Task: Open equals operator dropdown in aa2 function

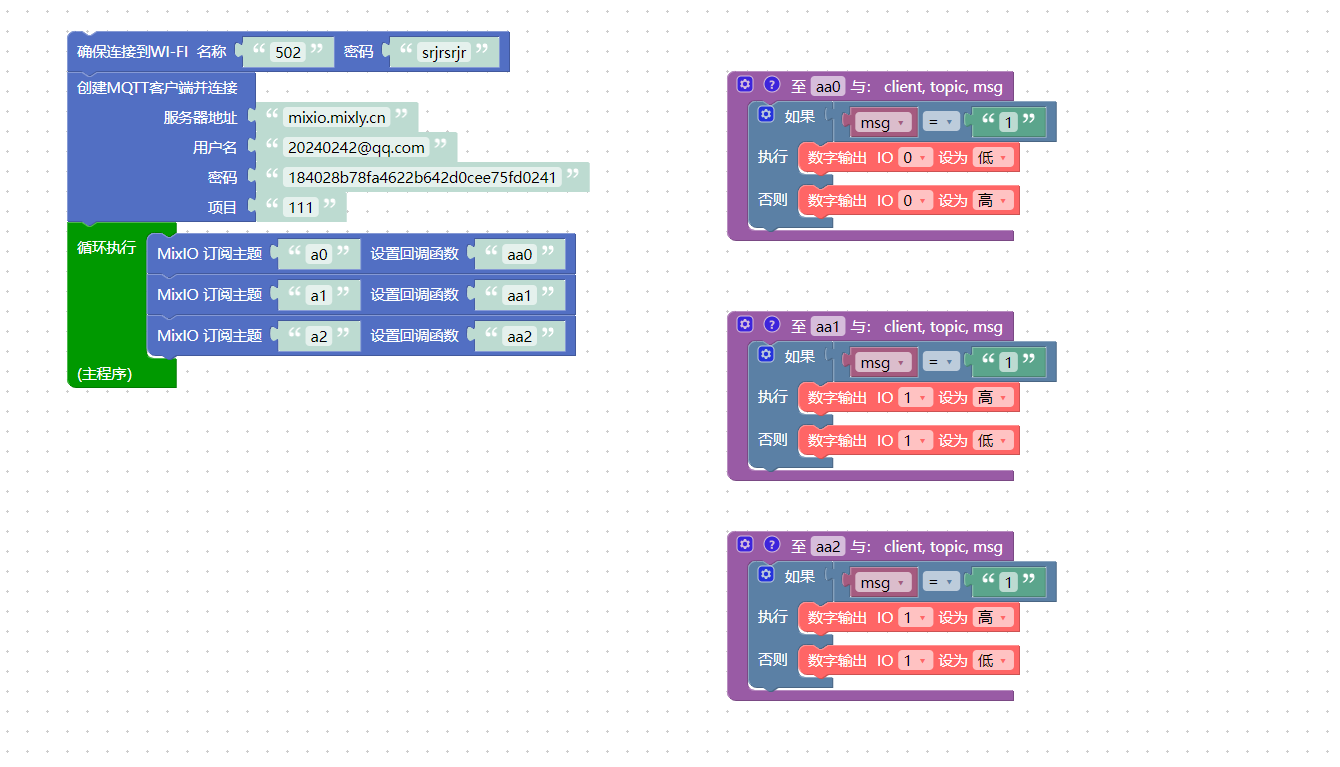Action: (x=941, y=583)
